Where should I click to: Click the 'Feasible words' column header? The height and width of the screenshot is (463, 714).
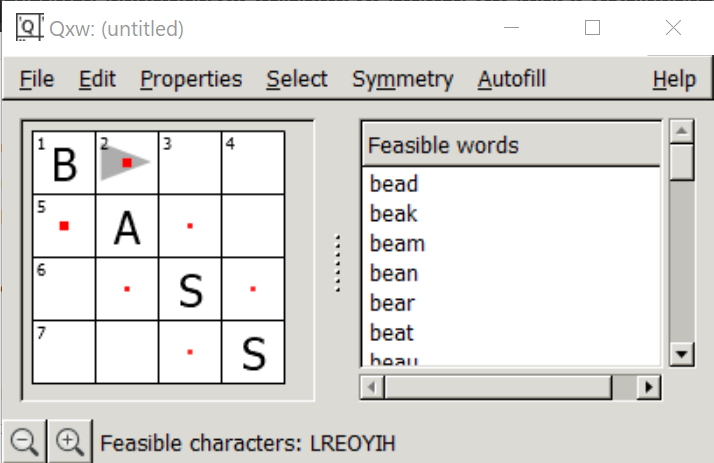511,146
